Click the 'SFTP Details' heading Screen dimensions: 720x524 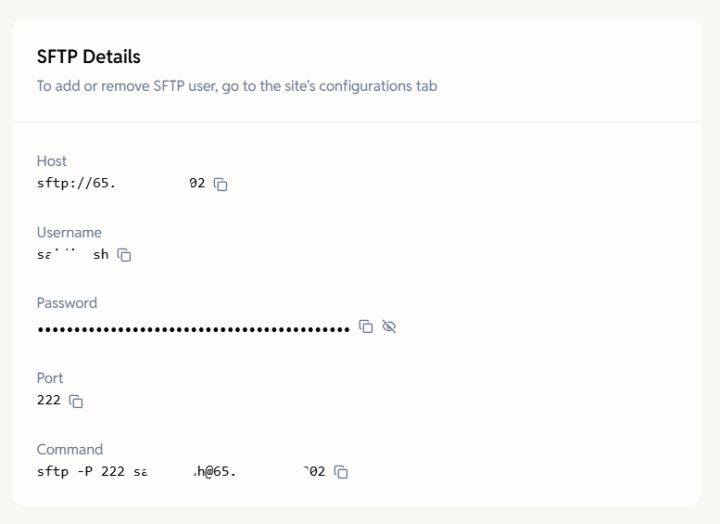click(89, 58)
